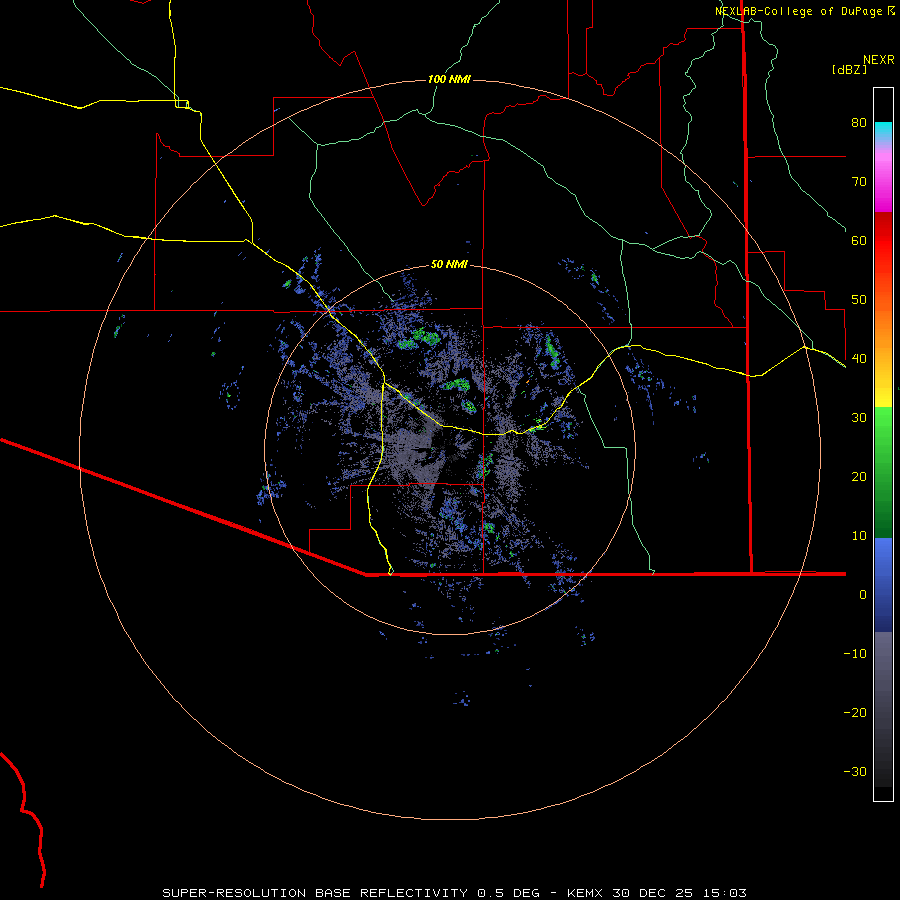The image size is (900, 900).
Task: Click the -20 value on reflectivity scale
Action: pos(855,713)
